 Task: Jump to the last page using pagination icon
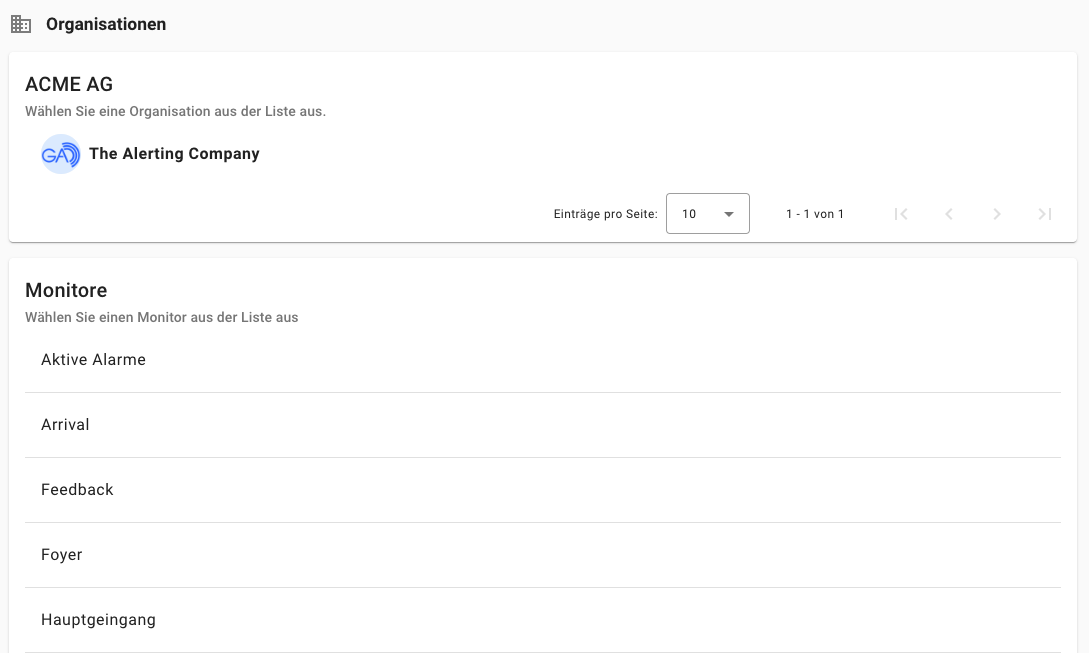tap(1045, 213)
